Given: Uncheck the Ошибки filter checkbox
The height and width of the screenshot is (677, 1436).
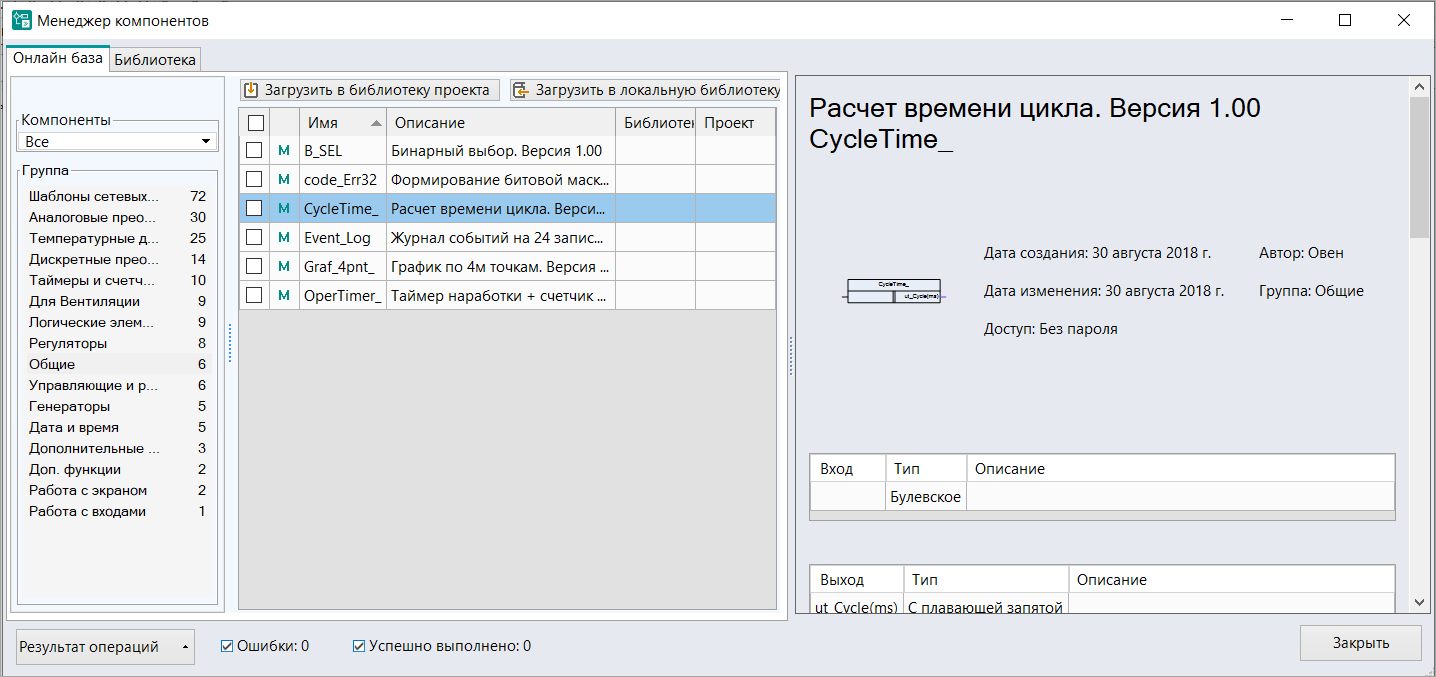Looking at the screenshot, I should (227, 646).
